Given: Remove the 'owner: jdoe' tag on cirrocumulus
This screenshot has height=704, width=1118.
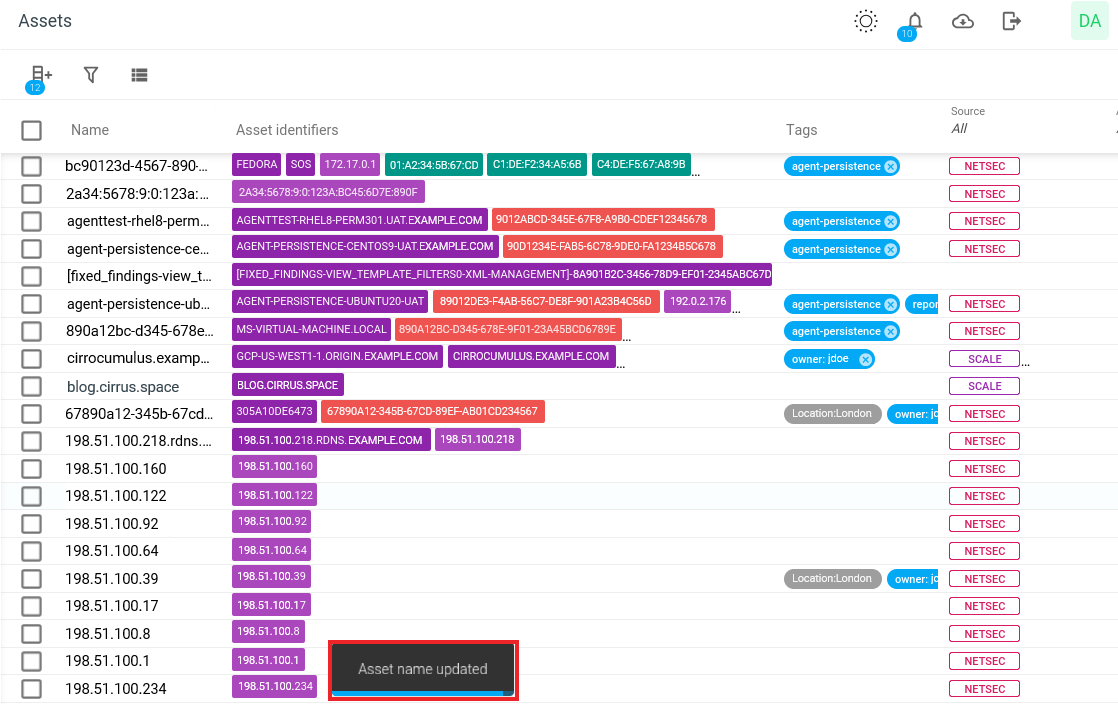Looking at the screenshot, I should click(x=866, y=359).
